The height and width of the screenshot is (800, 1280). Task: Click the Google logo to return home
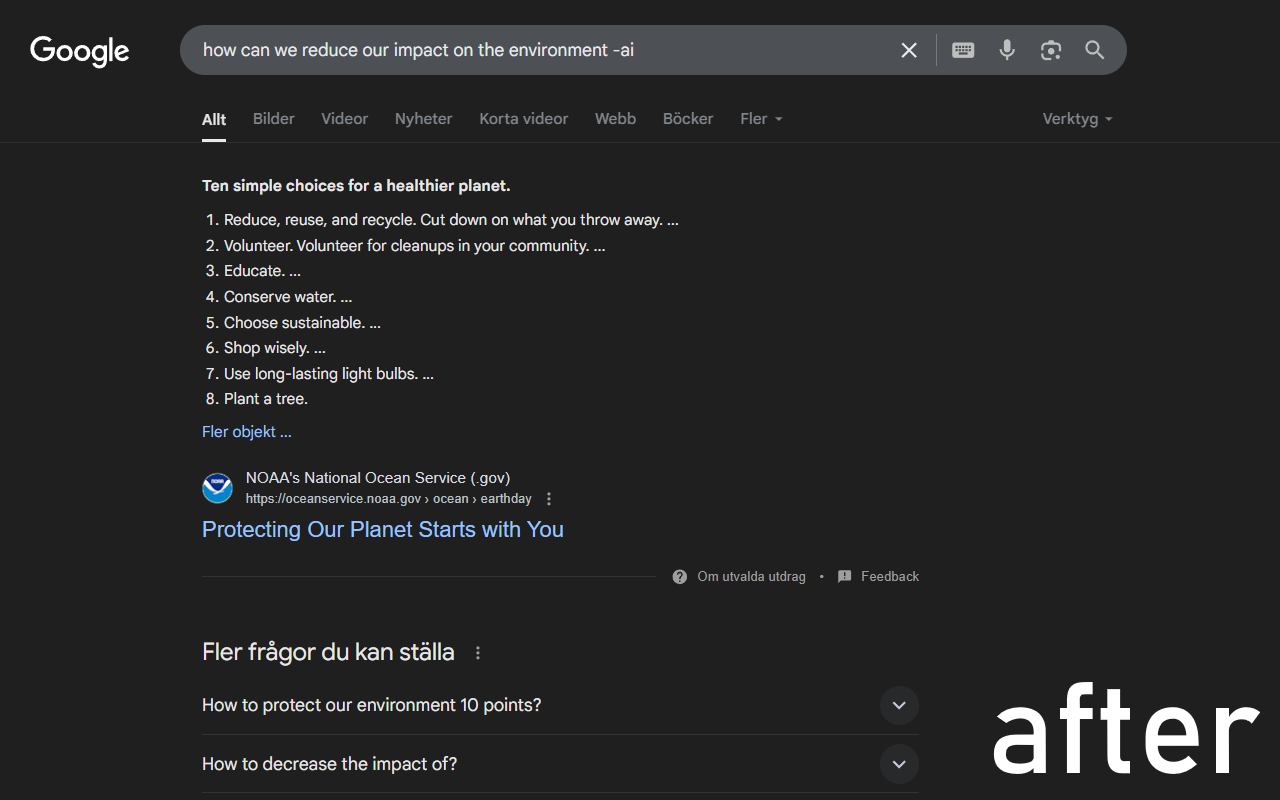click(x=79, y=52)
